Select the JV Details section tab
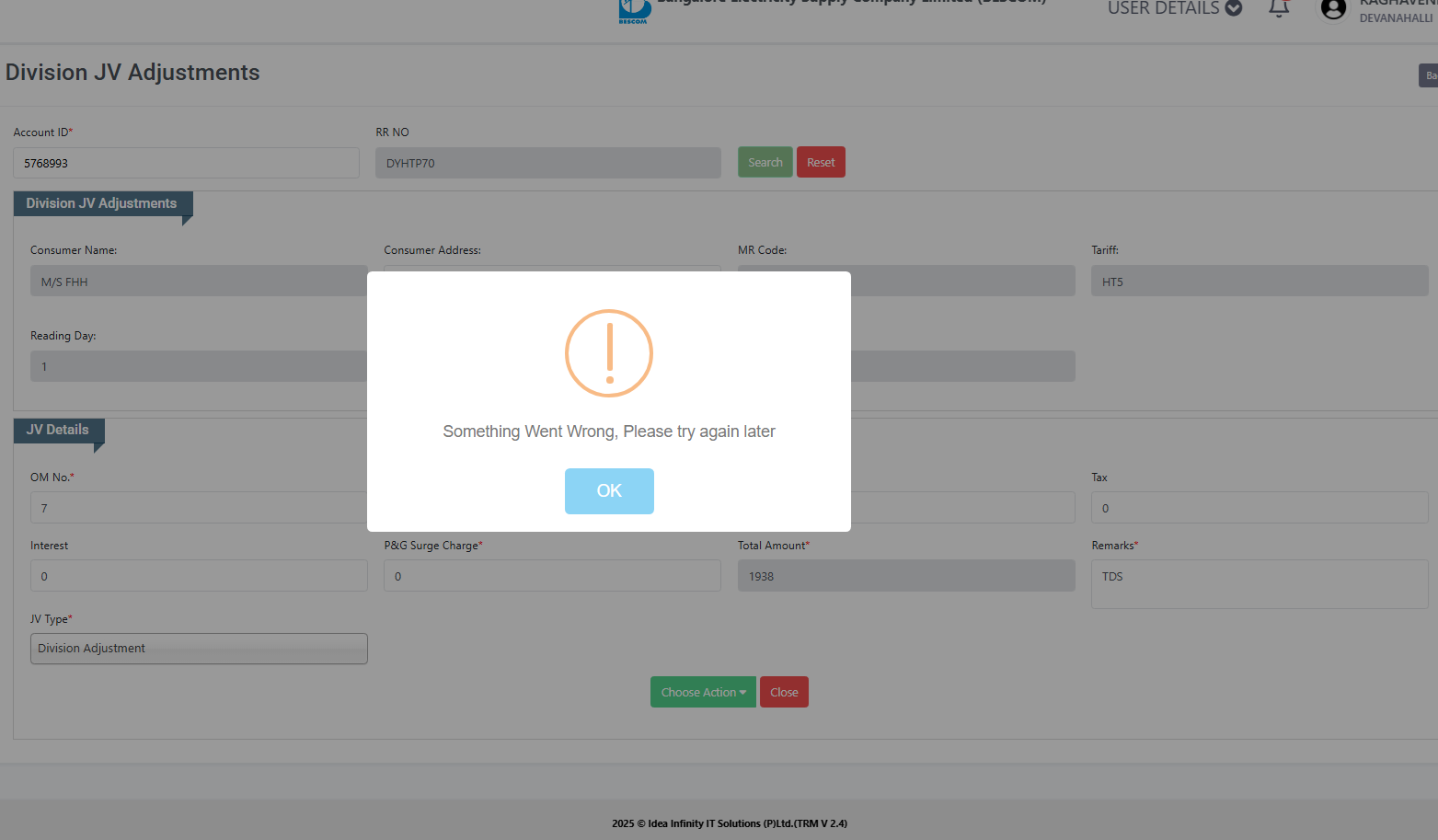The height and width of the screenshot is (840, 1438). (58, 430)
